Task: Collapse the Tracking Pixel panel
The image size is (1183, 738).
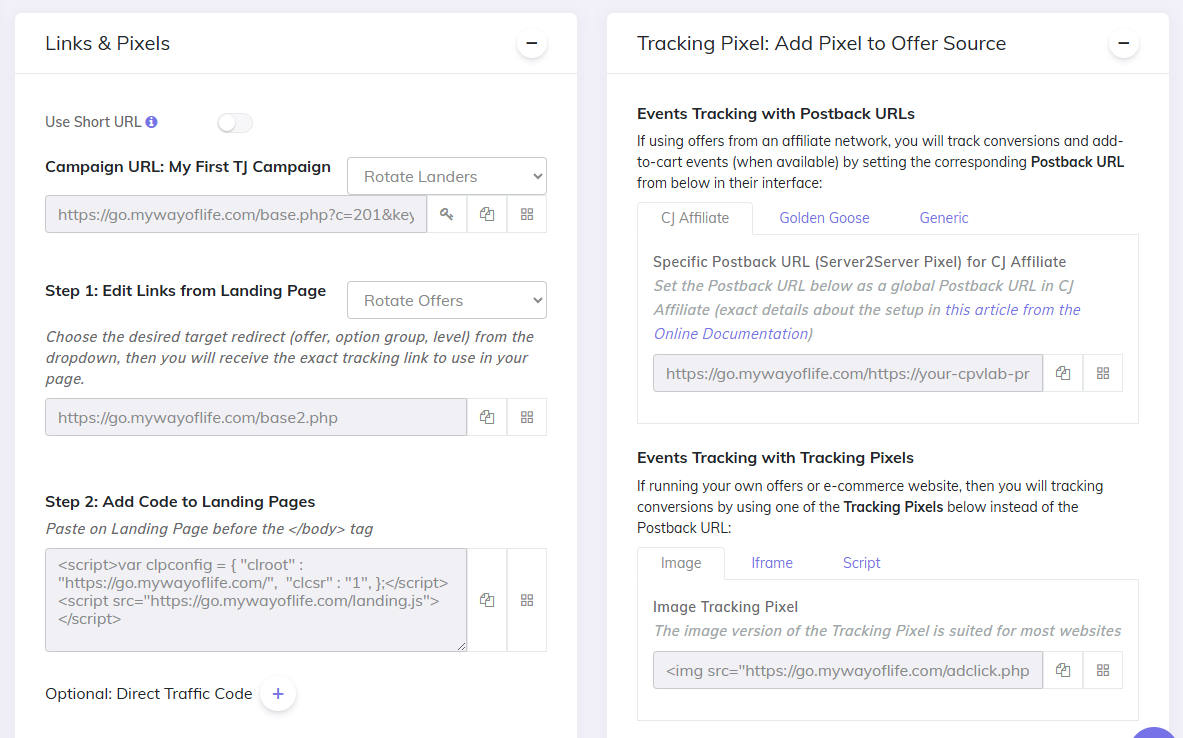Action: (1123, 43)
